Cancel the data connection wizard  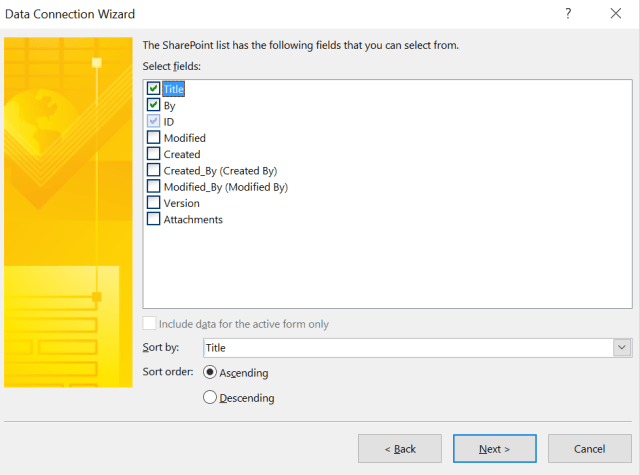(589, 449)
